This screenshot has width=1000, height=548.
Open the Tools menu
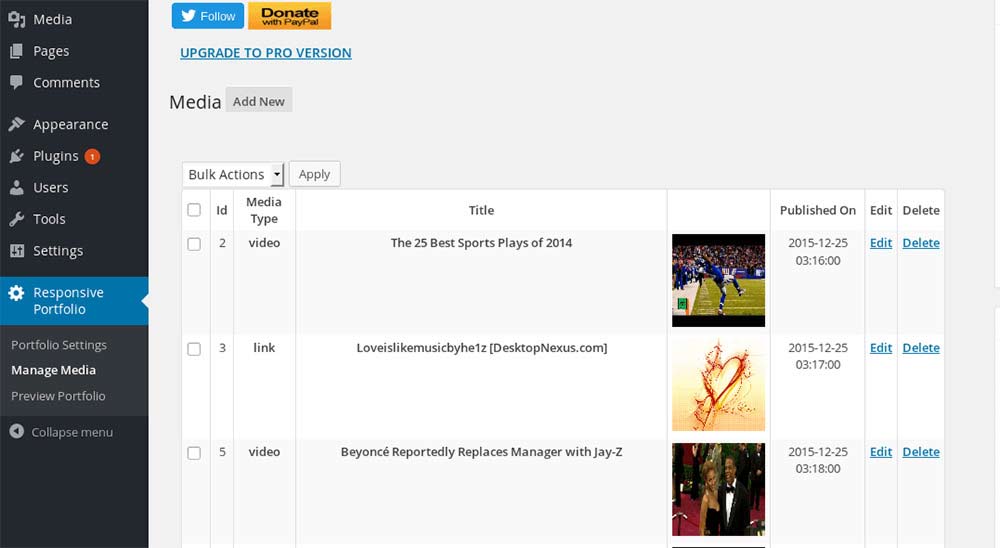pyautogui.click(x=49, y=219)
